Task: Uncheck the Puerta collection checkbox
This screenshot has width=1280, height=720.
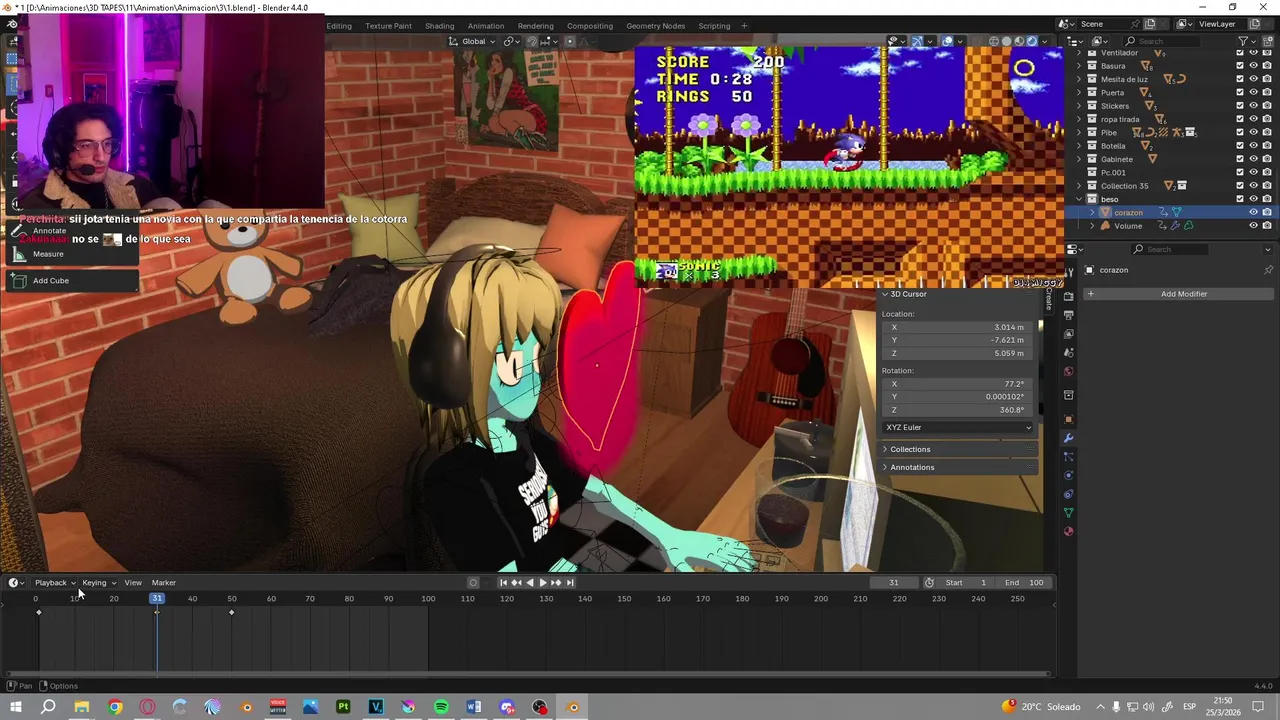Action: point(1240,92)
